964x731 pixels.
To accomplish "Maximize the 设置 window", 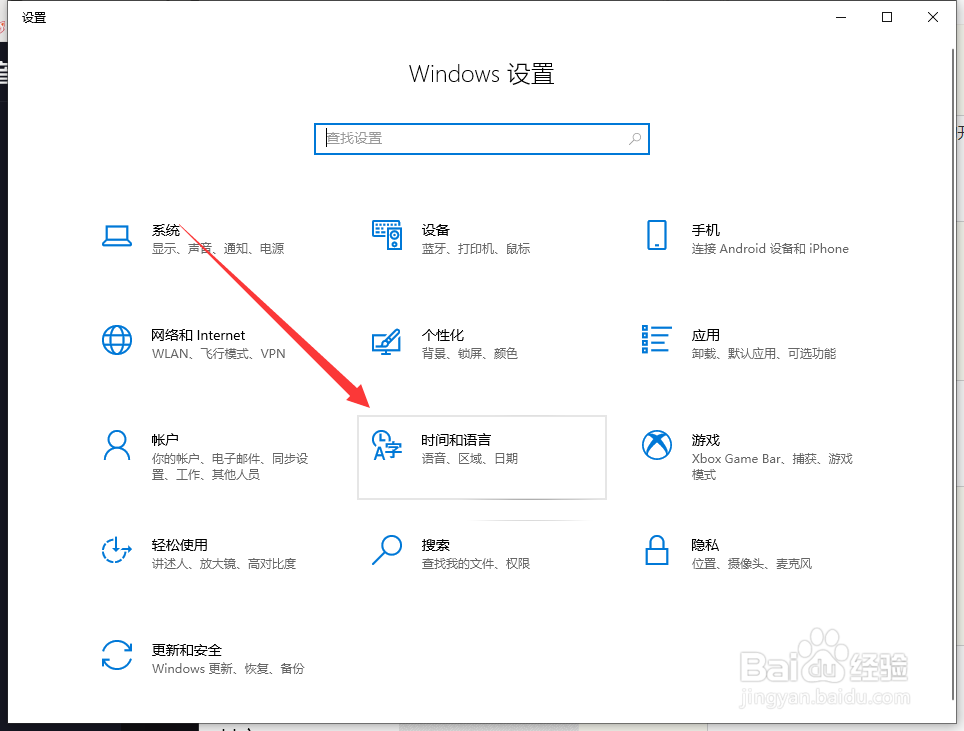I will coord(887,17).
